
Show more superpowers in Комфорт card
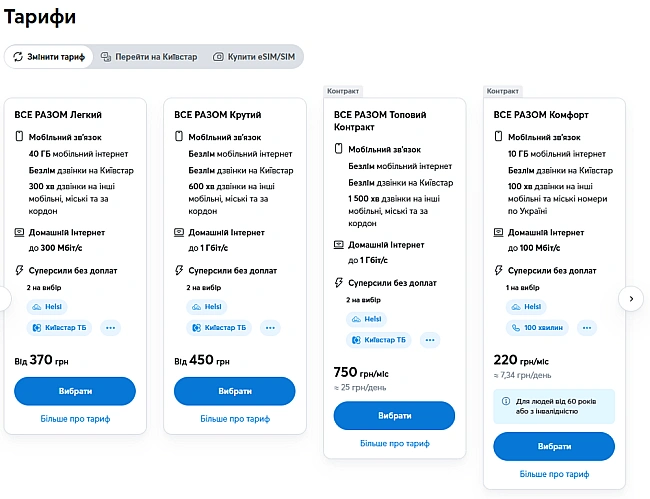[587, 327]
